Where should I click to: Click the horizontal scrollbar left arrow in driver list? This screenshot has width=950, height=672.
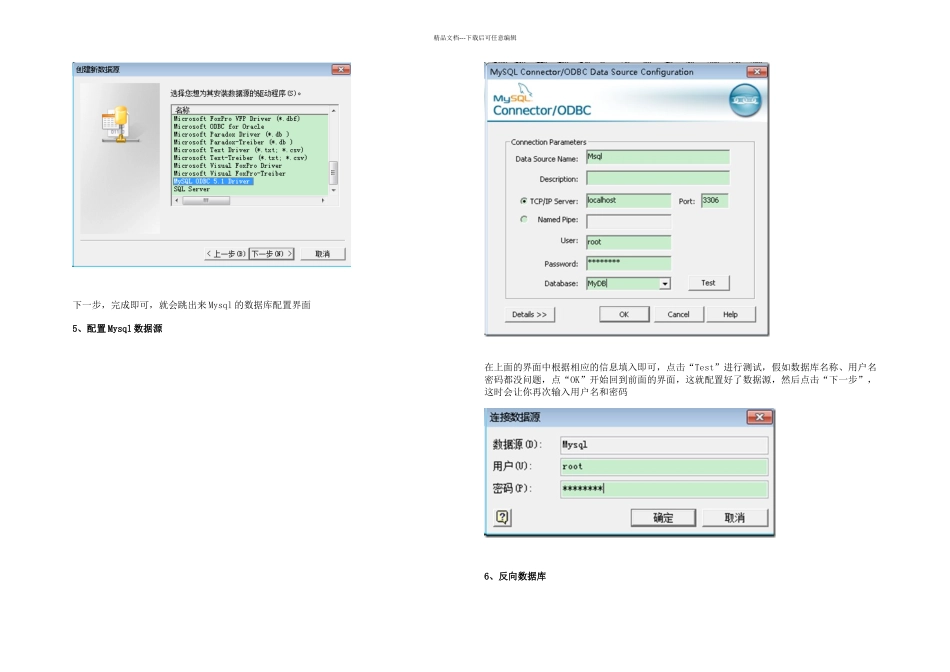[x=177, y=200]
